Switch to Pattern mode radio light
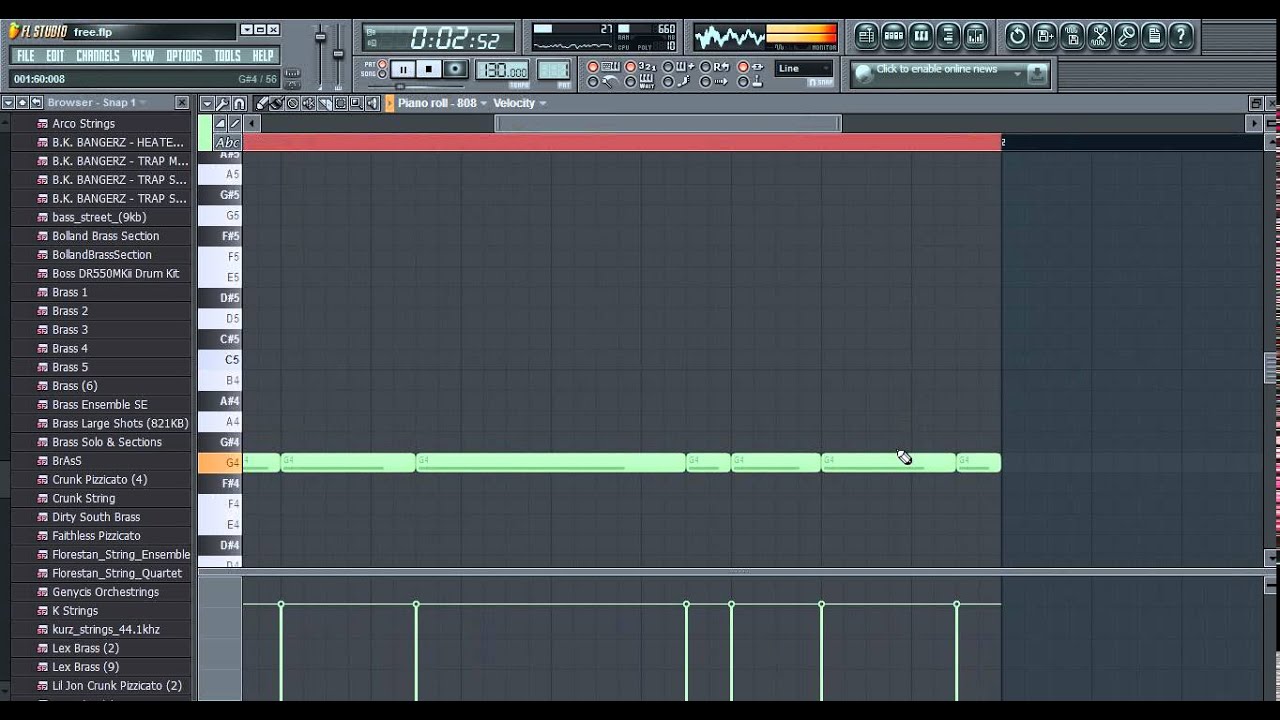This screenshot has width=1280, height=720. (382, 64)
